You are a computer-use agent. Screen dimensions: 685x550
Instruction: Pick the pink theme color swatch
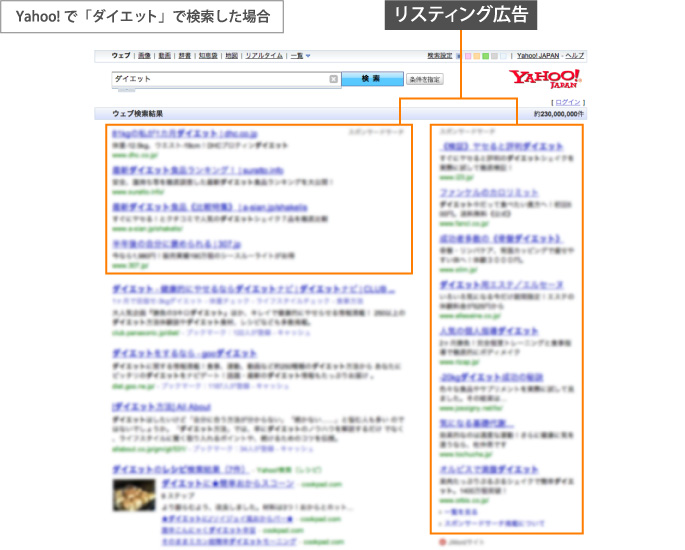[x=468, y=56]
